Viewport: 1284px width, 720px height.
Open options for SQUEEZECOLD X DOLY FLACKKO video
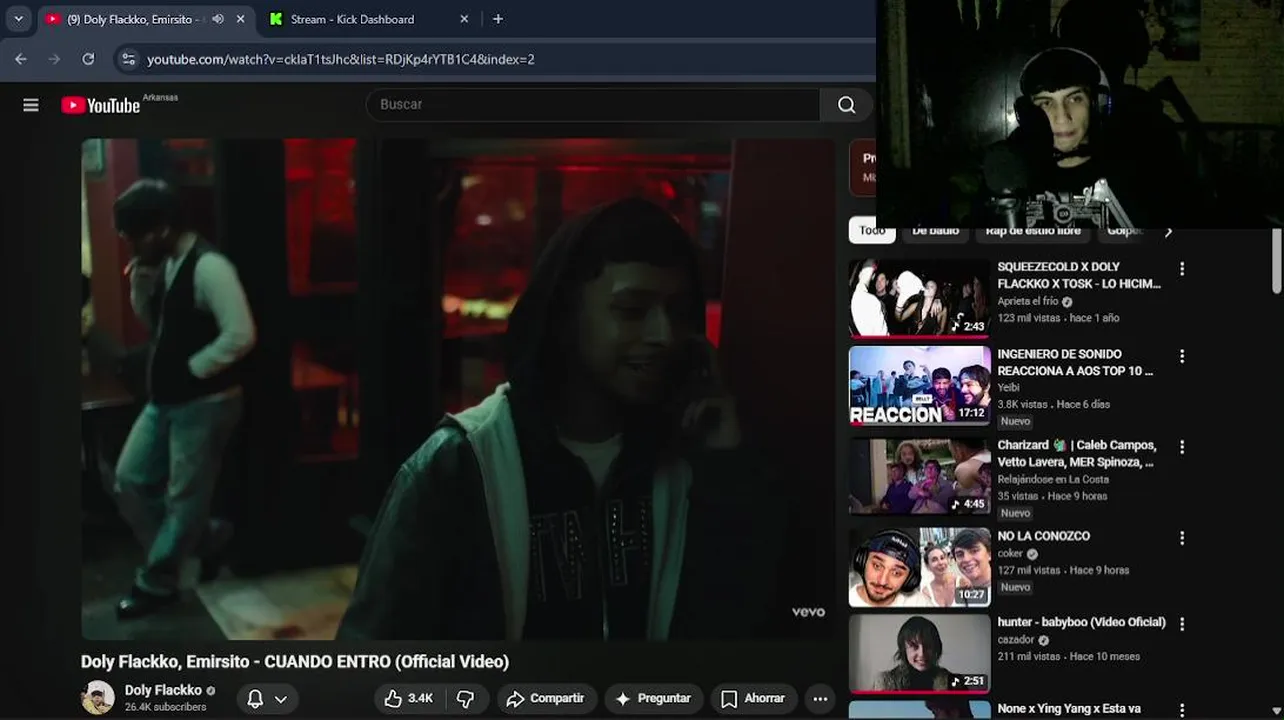[1182, 269]
